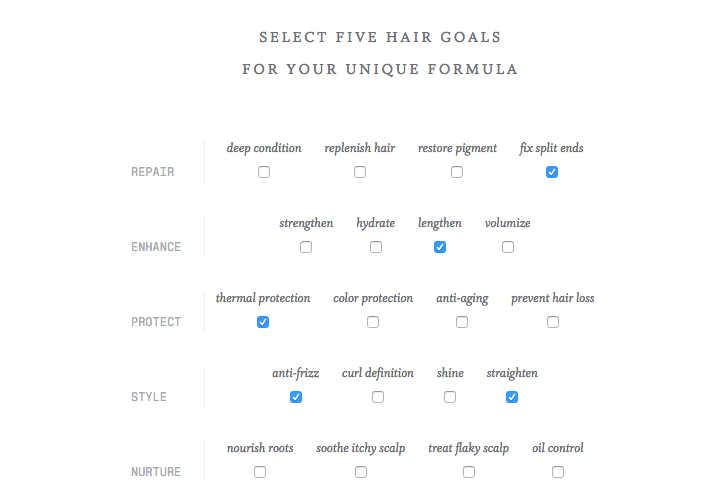The width and height of the screenshot is (723, 502).
Task: Select restore pigment checkbox
Action: (457, 172)
